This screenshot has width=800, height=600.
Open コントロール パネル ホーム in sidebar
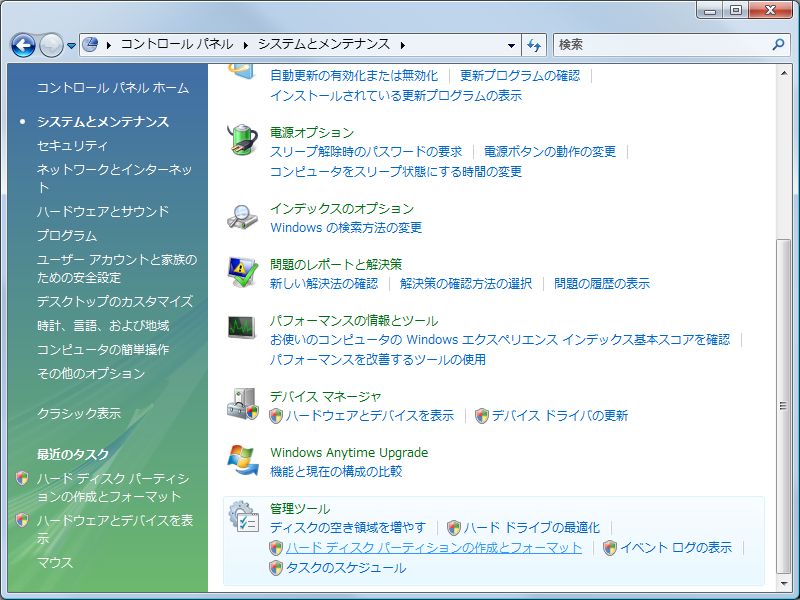[113, 88]
